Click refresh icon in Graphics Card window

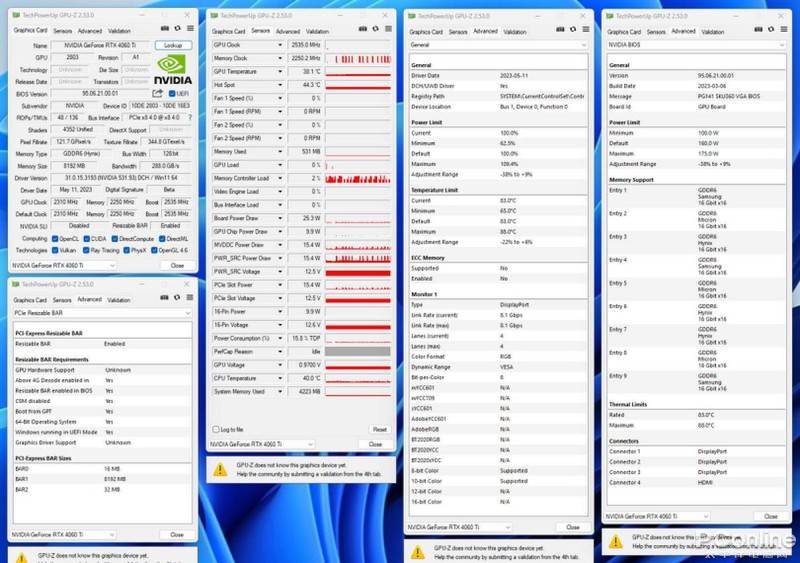(x=178, y=29)
